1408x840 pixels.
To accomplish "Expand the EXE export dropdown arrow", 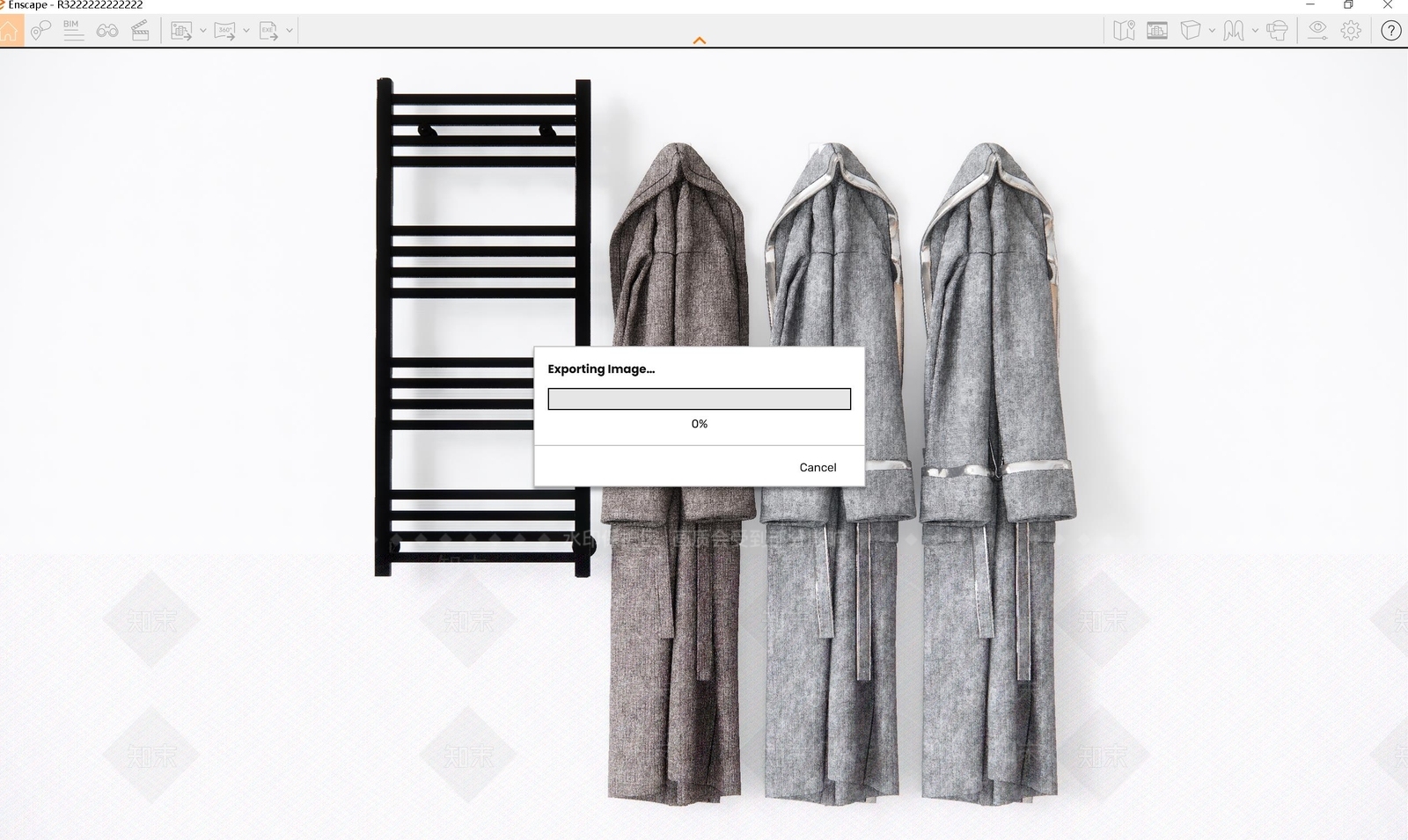I will click(290, 31).
